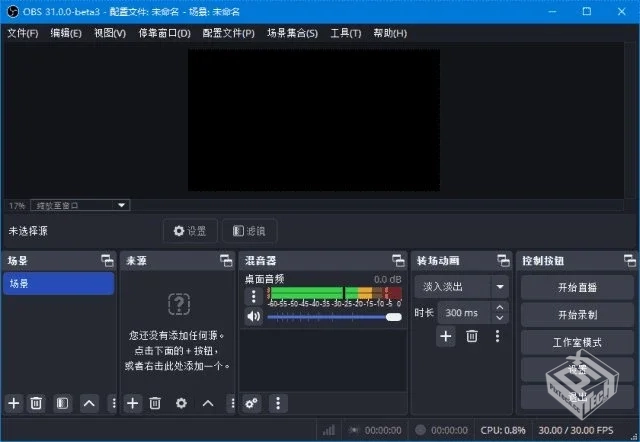640x442 pixels.
Task: Open the 文件(F) menu
Action: click(x=23, y=33)
